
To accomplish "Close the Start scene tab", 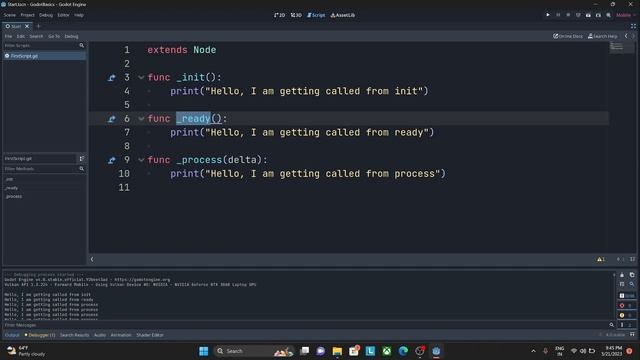I will coord(27,26).
